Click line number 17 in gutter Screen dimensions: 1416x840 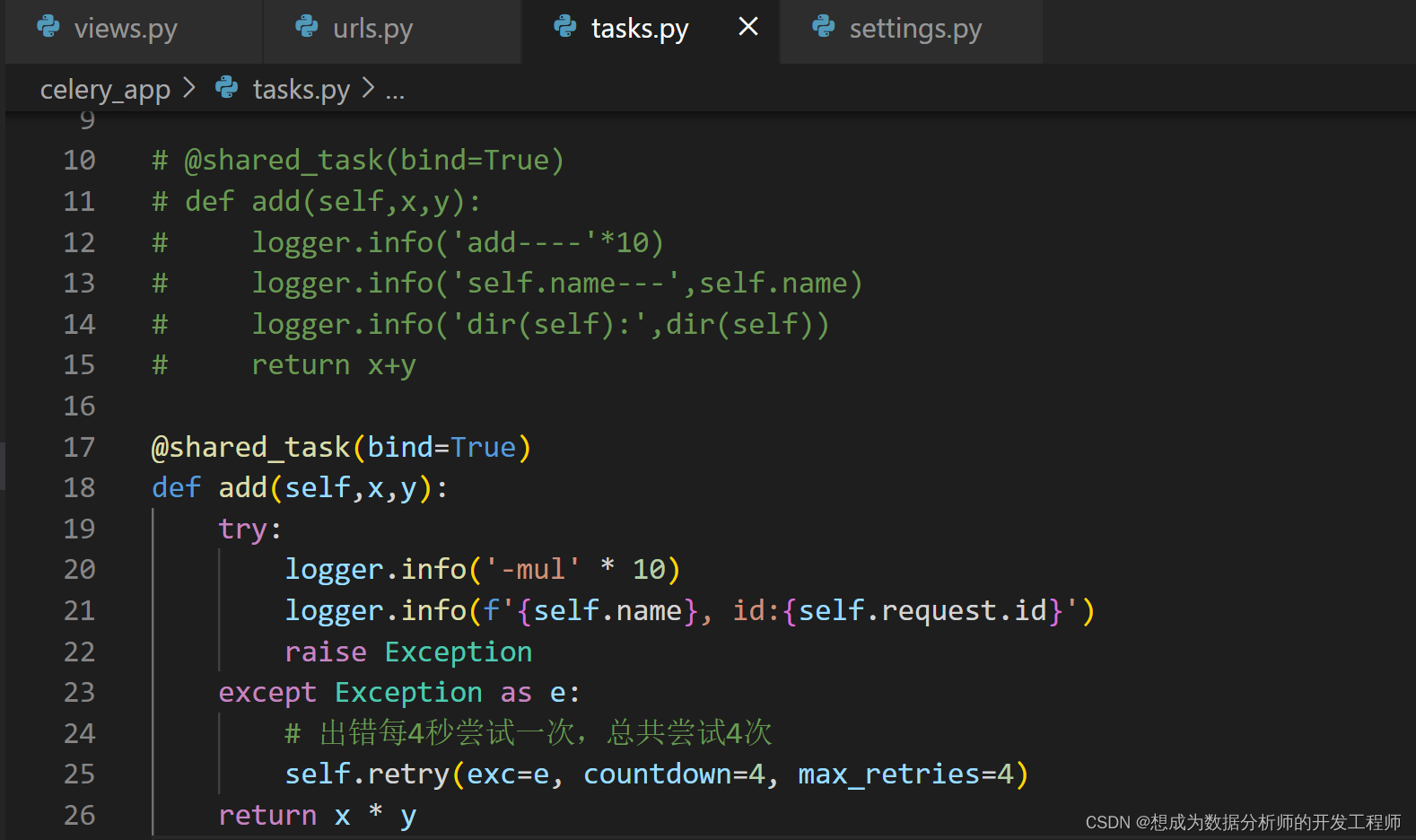79,447
